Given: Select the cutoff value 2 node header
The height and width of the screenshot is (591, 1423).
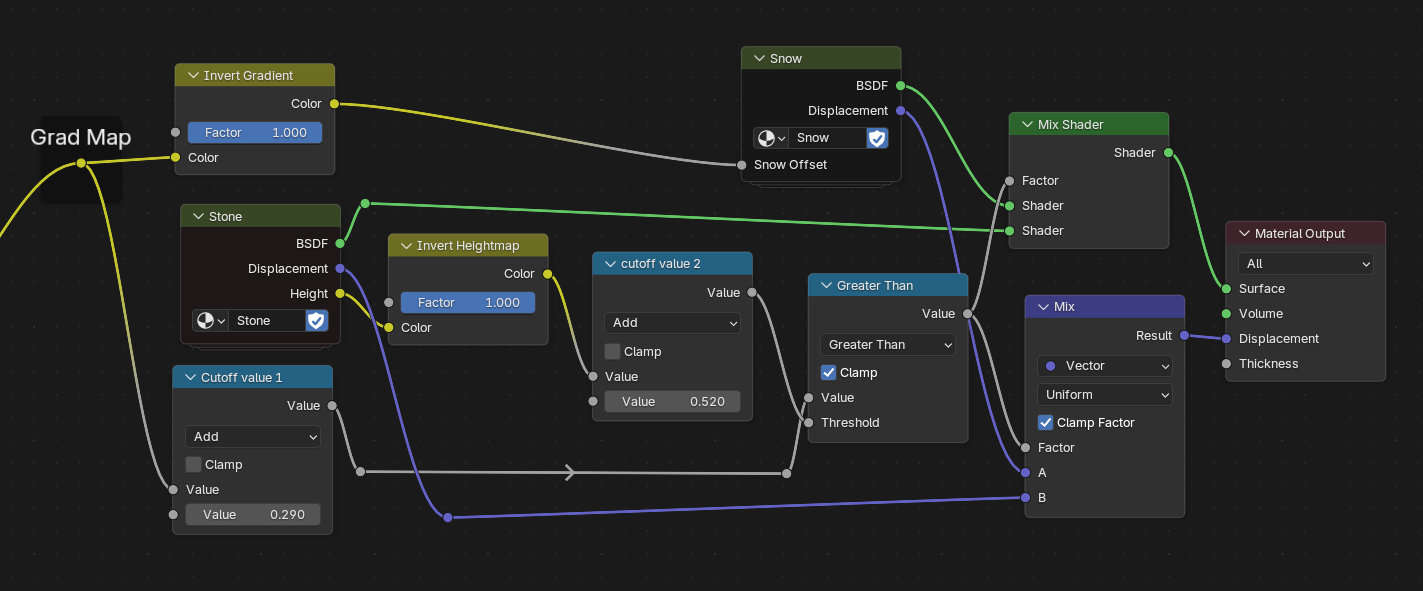Looking at the screenshot, I should coord(672,264).
